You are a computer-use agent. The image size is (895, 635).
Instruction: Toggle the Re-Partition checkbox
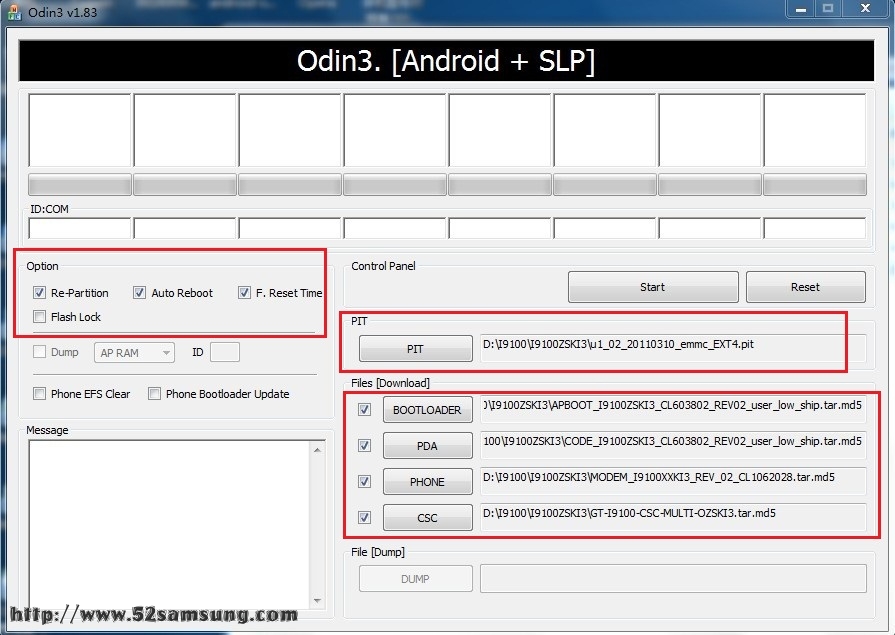coord(39,293)
